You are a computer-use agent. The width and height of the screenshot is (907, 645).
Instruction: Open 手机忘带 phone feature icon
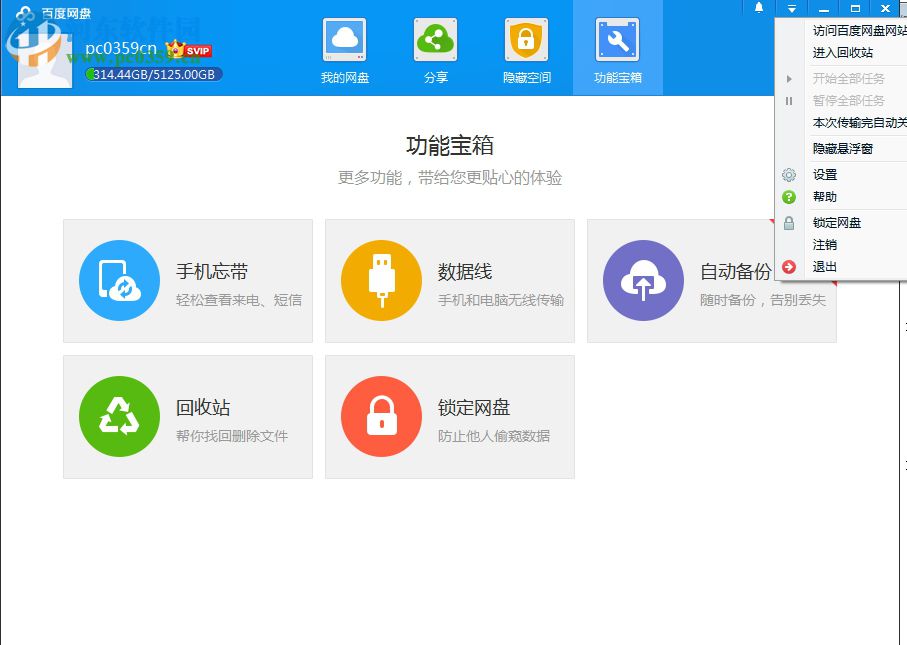(119, 281)
